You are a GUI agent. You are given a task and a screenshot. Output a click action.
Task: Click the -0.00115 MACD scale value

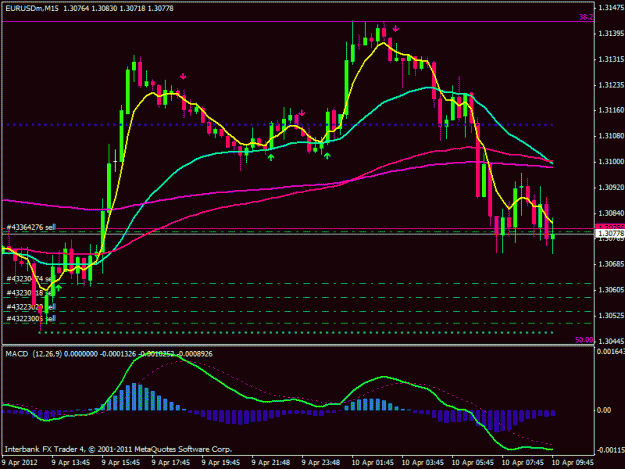tap(610, 450)
